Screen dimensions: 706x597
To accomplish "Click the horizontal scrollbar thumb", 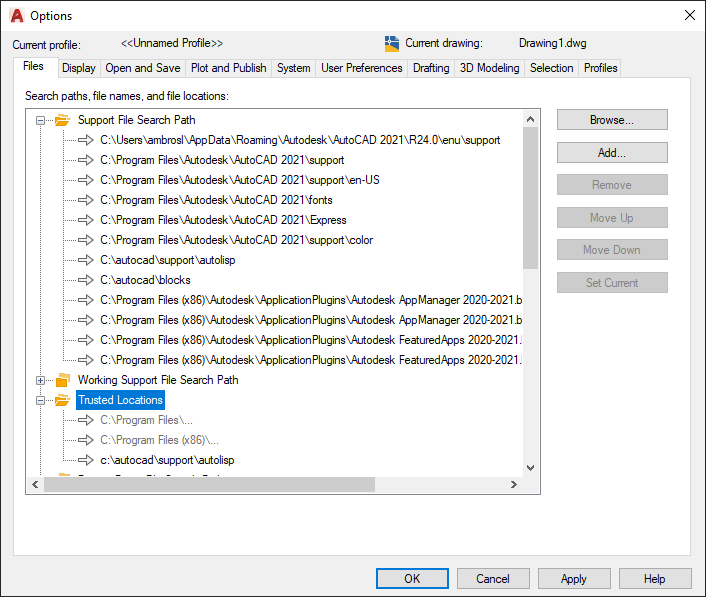I will coord(209,484).
